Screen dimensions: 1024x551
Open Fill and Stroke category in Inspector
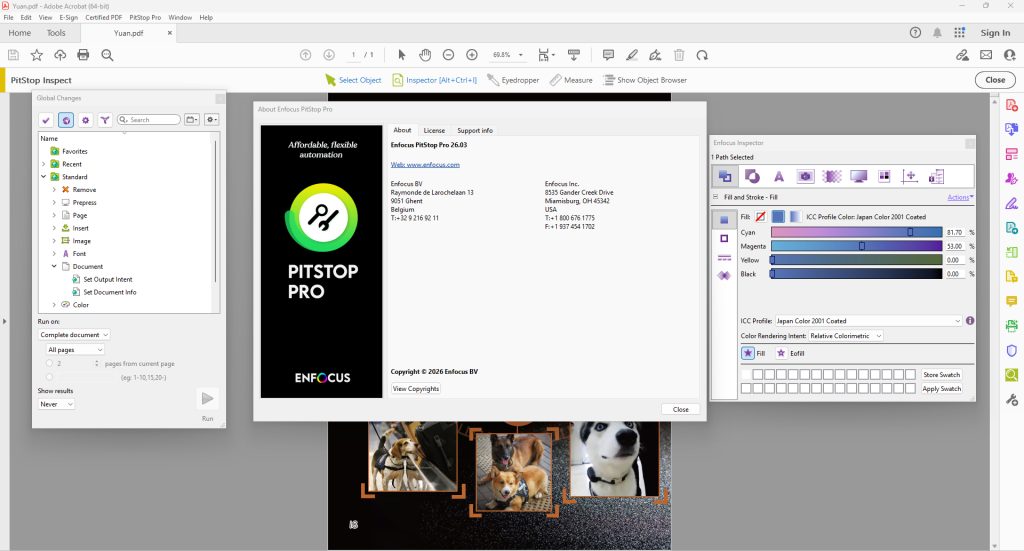tap(725, 176)
